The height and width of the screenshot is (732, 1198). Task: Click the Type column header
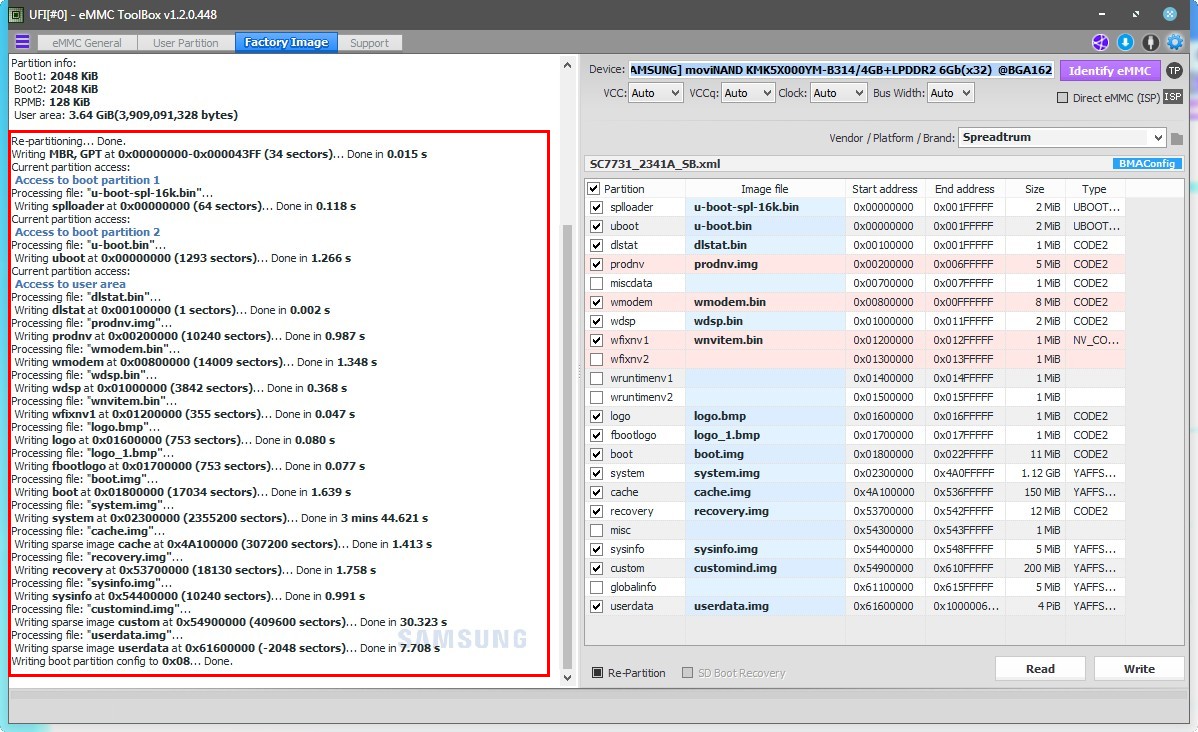pos(1093,189)
